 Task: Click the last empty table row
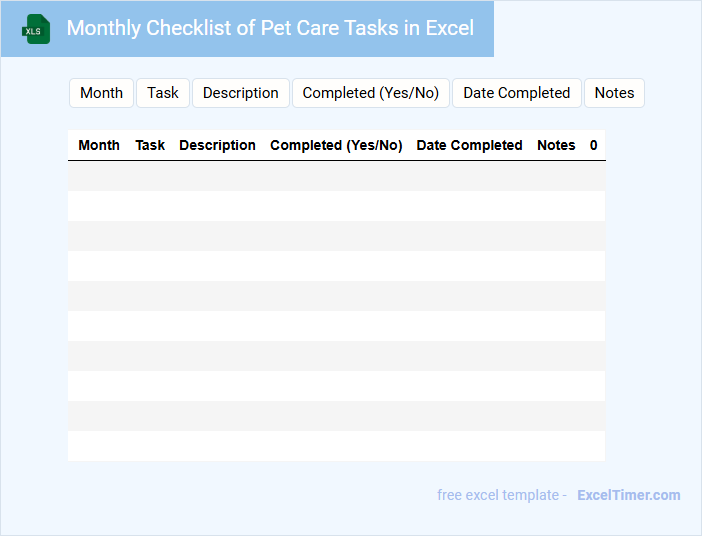pos(336,446)
